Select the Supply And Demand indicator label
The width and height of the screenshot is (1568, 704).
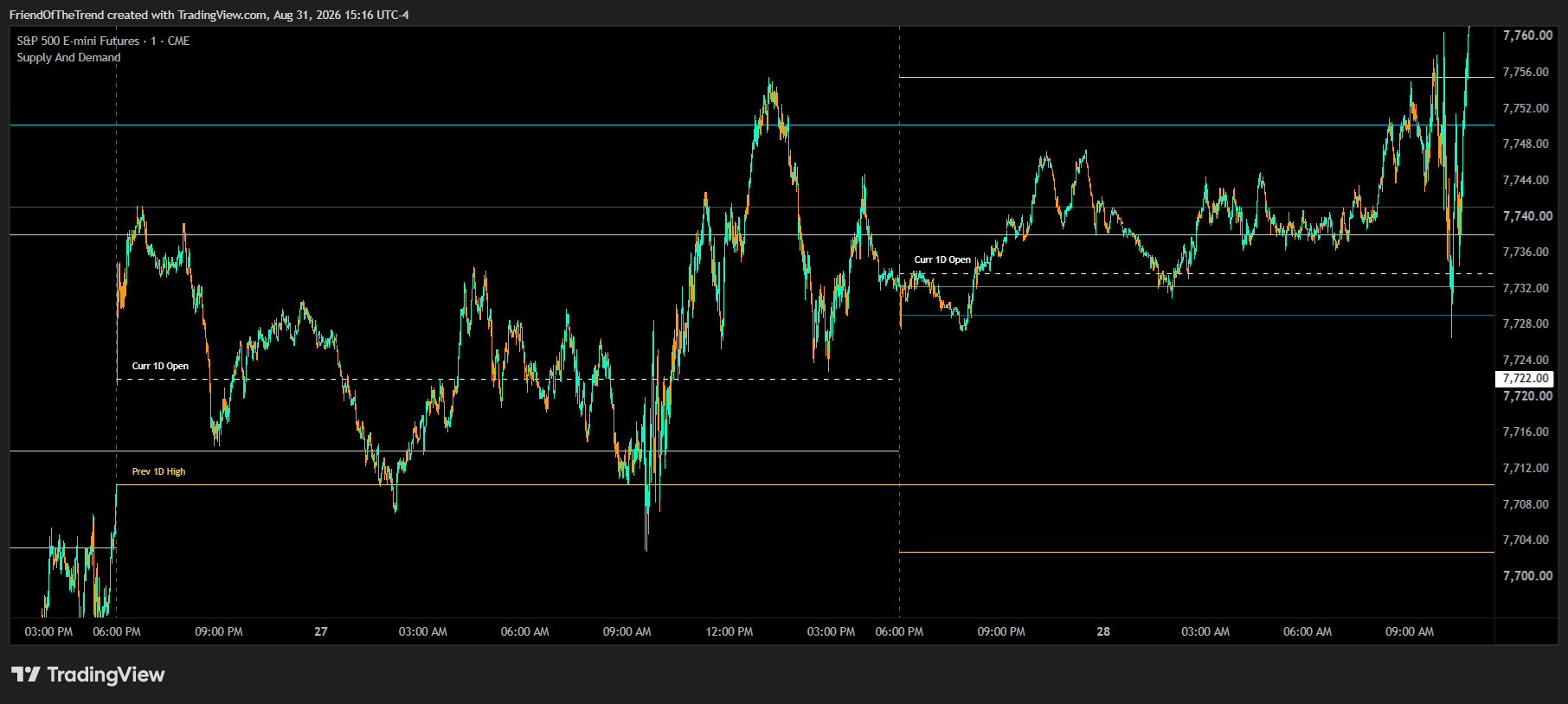[68, 57]
